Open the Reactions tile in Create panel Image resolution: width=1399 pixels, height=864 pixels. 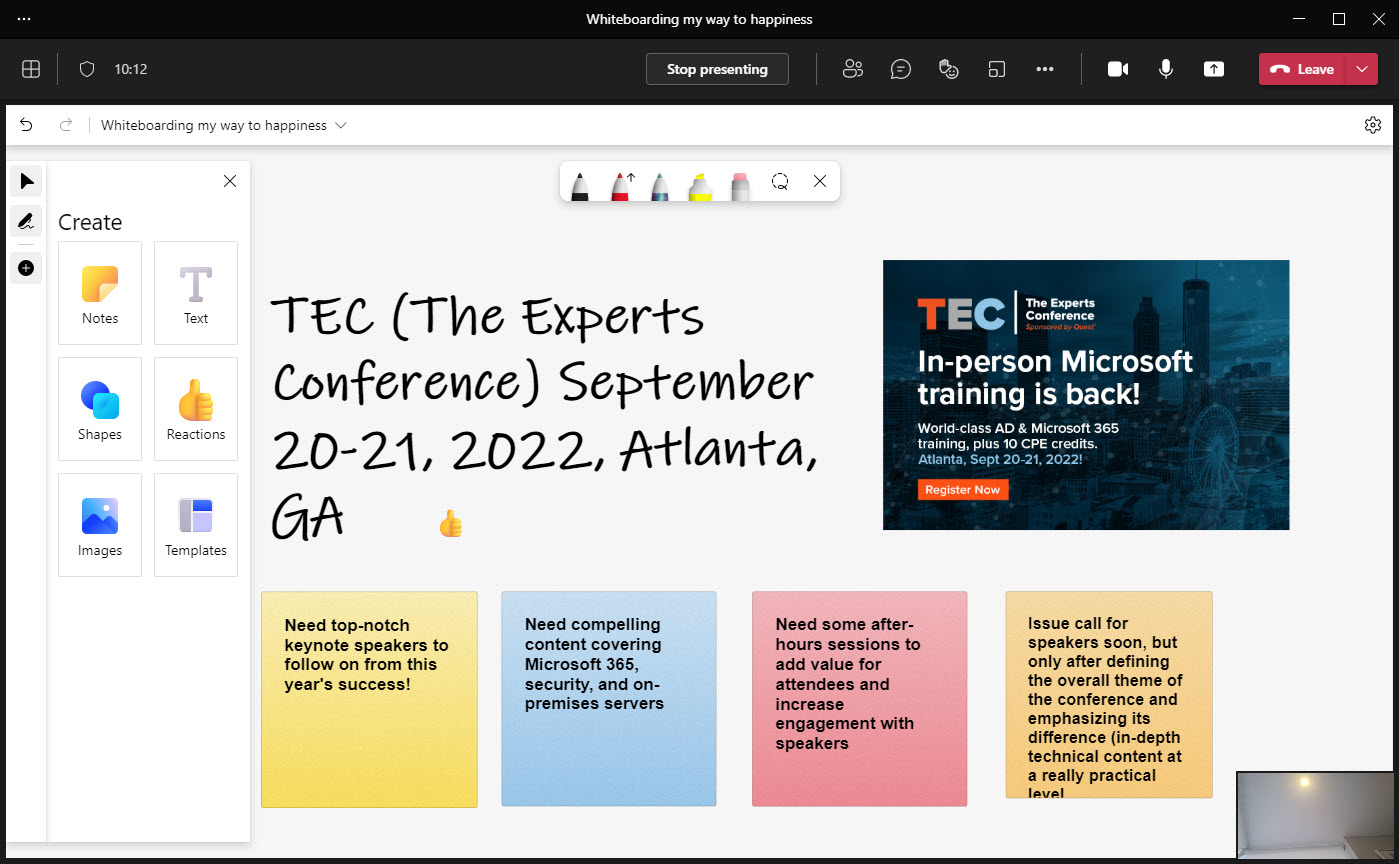(196, 409)
